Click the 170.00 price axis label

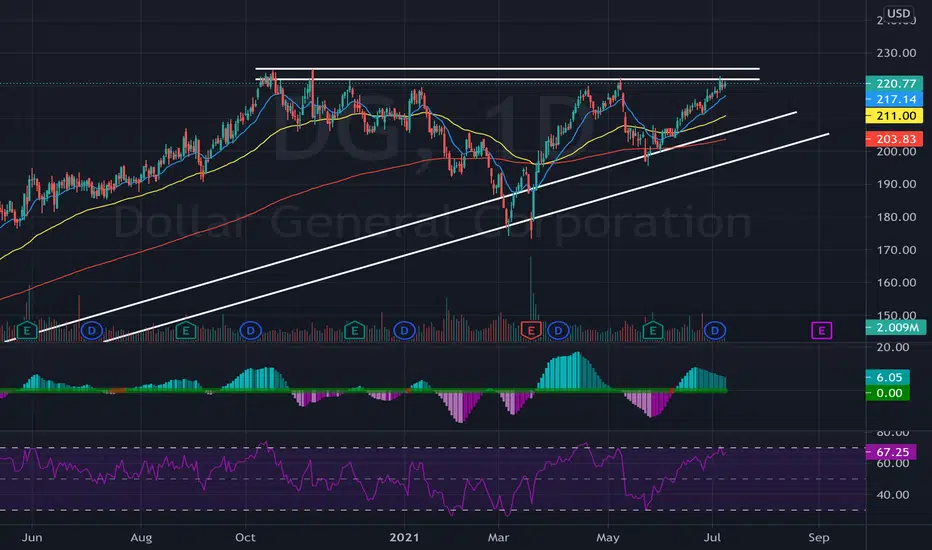tap(896, 250)
